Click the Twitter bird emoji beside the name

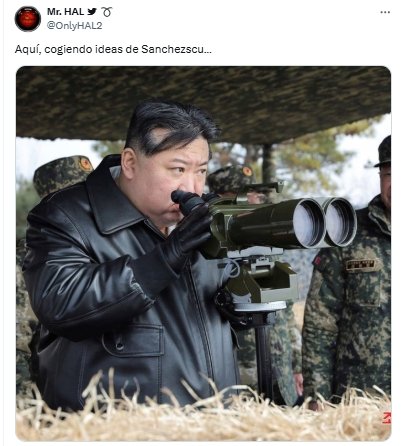[92, 12]
